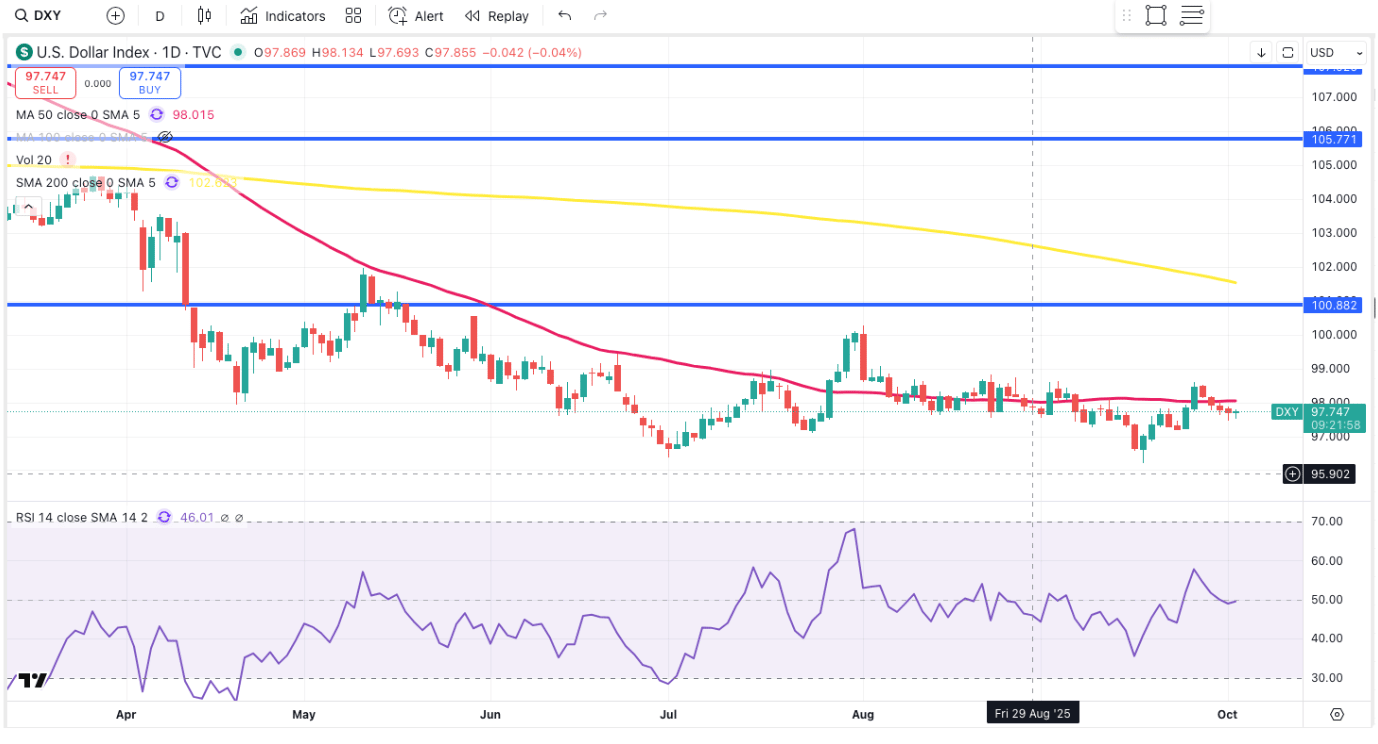Undo the last chart action
The image size is (1378, 744).
click(x=565, y=16)
